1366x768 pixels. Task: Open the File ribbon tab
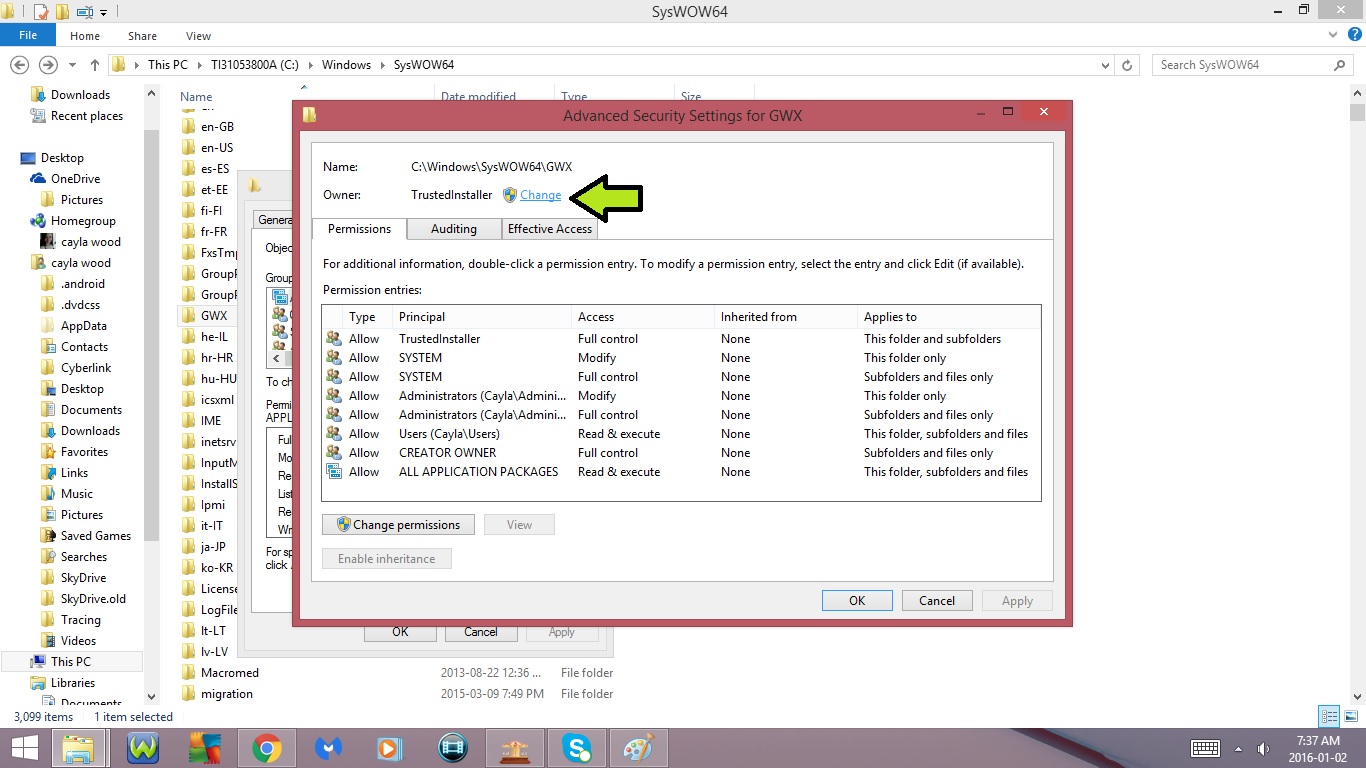click(28, 35)
